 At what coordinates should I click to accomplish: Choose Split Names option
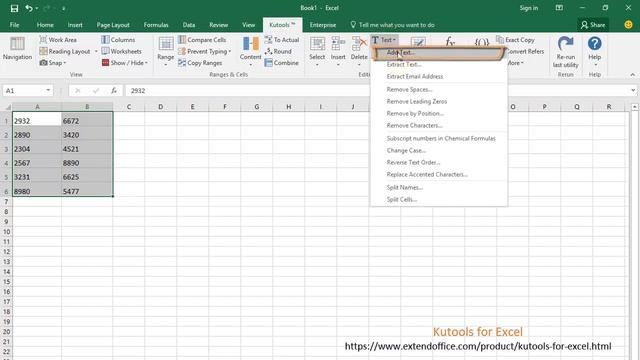(439, 187)
